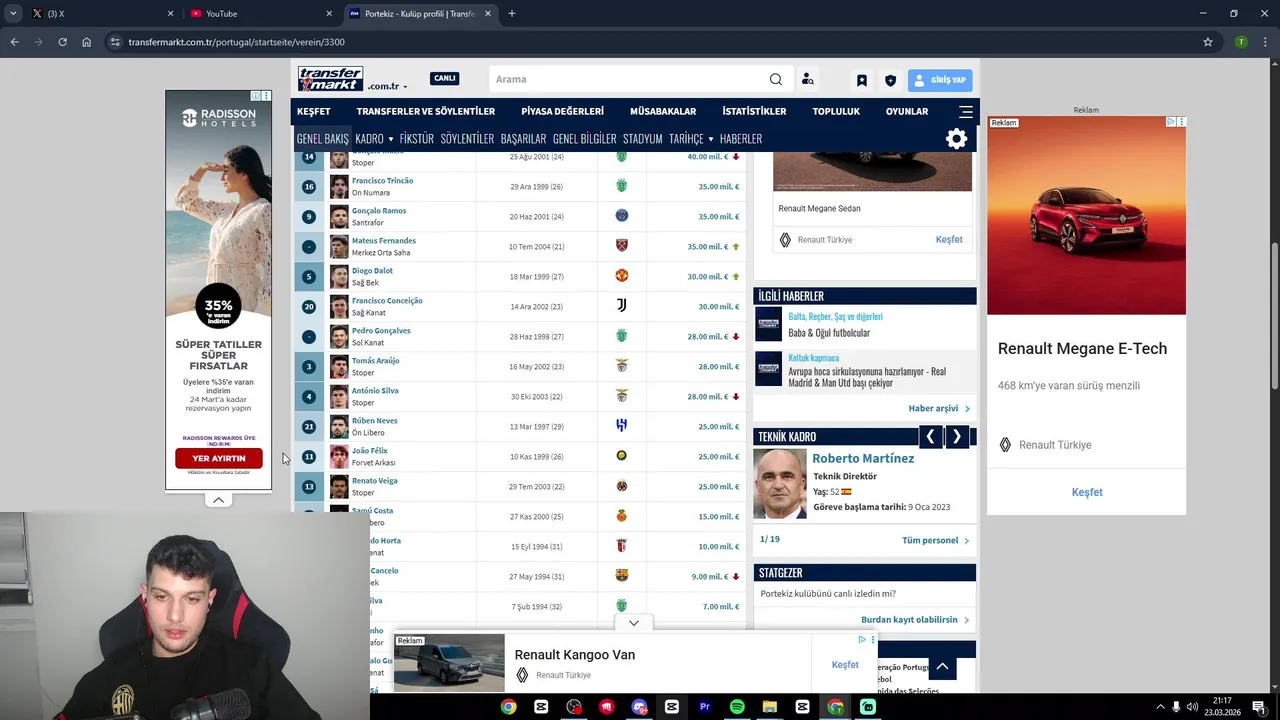
Task: Open File Explorer from the taskbar
Action: [x=770, y=707]
